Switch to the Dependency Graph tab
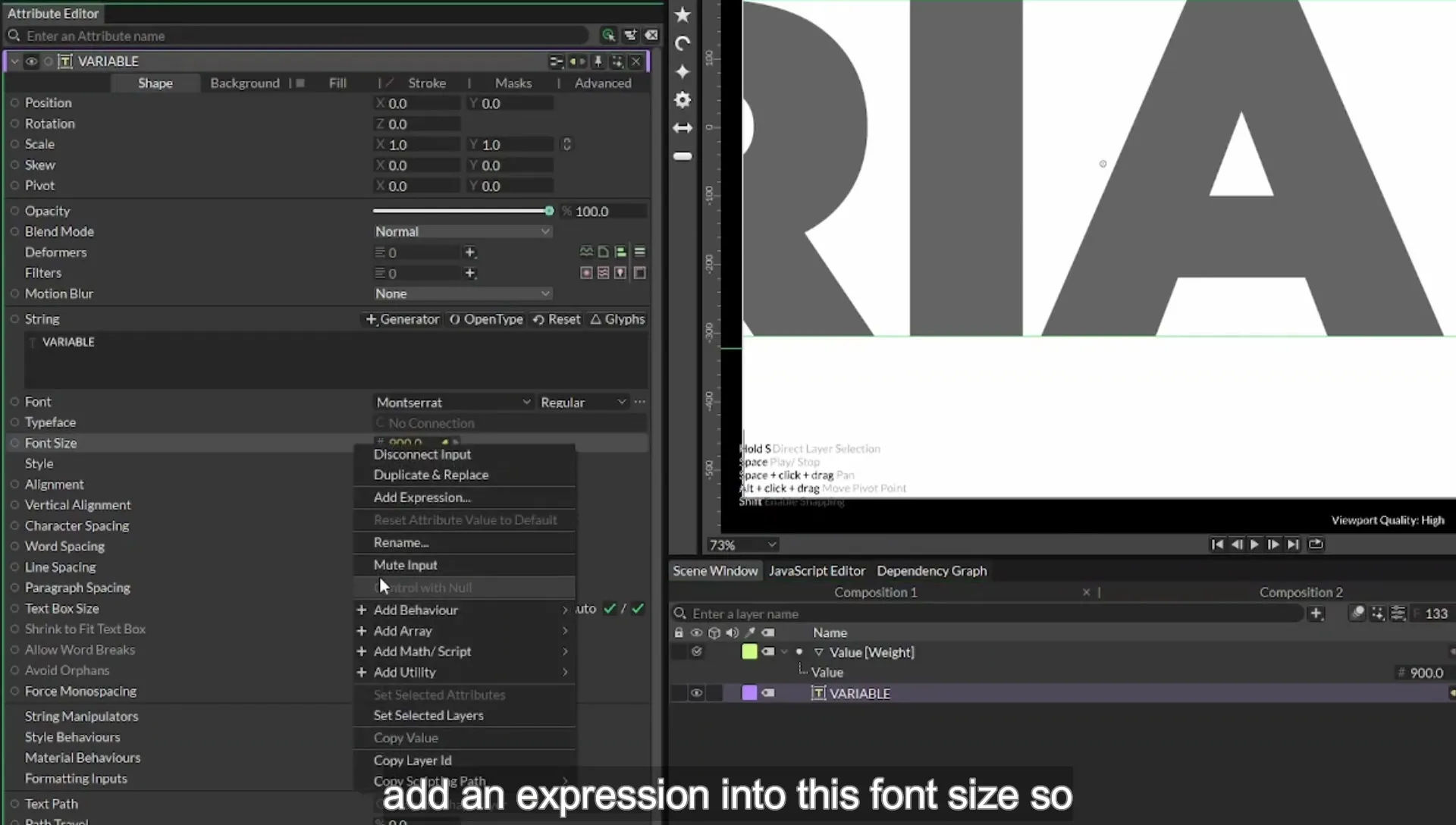The height and width of the screenshot is (825, 1456). click(932, 571)
